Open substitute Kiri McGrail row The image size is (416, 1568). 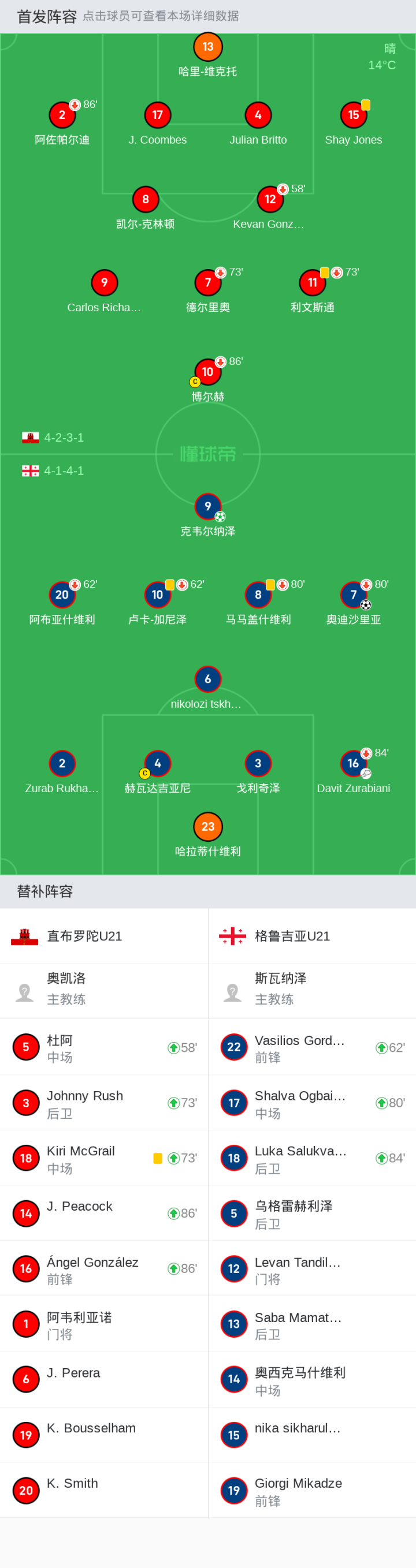click(x=104, y=1158)
